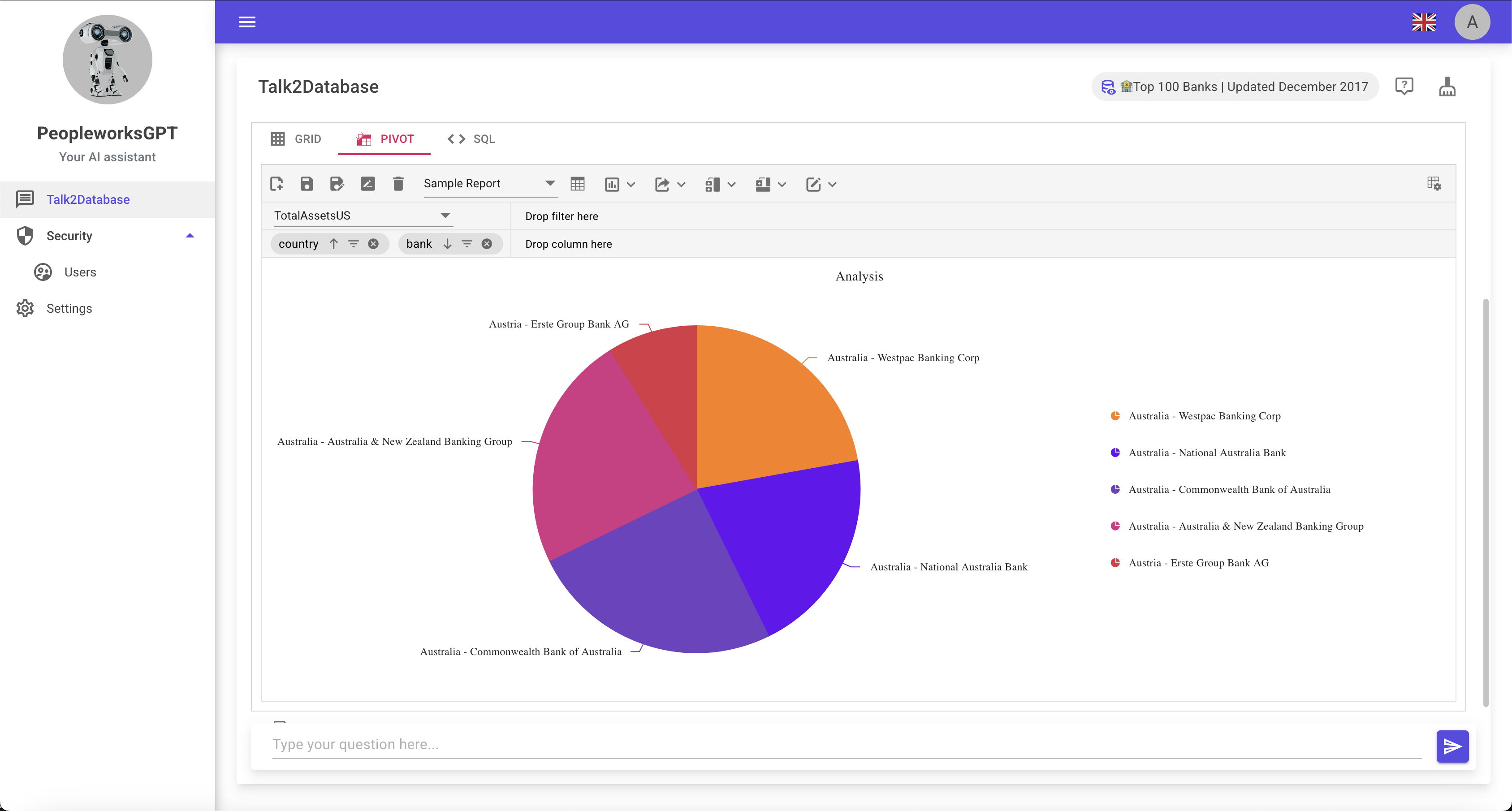Expand grand total options arrow

782,185
